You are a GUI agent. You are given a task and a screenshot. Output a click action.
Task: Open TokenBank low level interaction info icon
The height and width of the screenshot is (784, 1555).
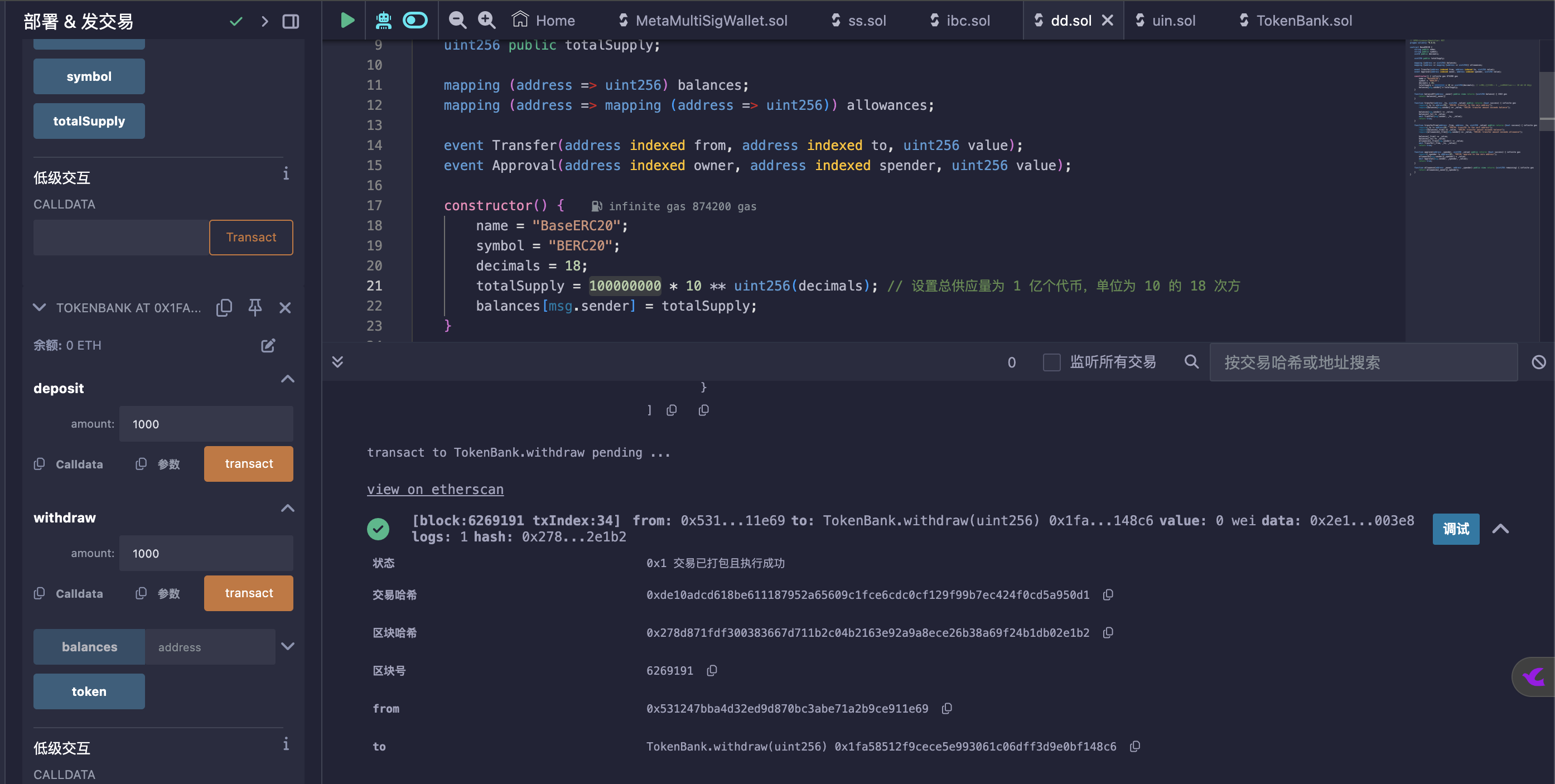286,744
